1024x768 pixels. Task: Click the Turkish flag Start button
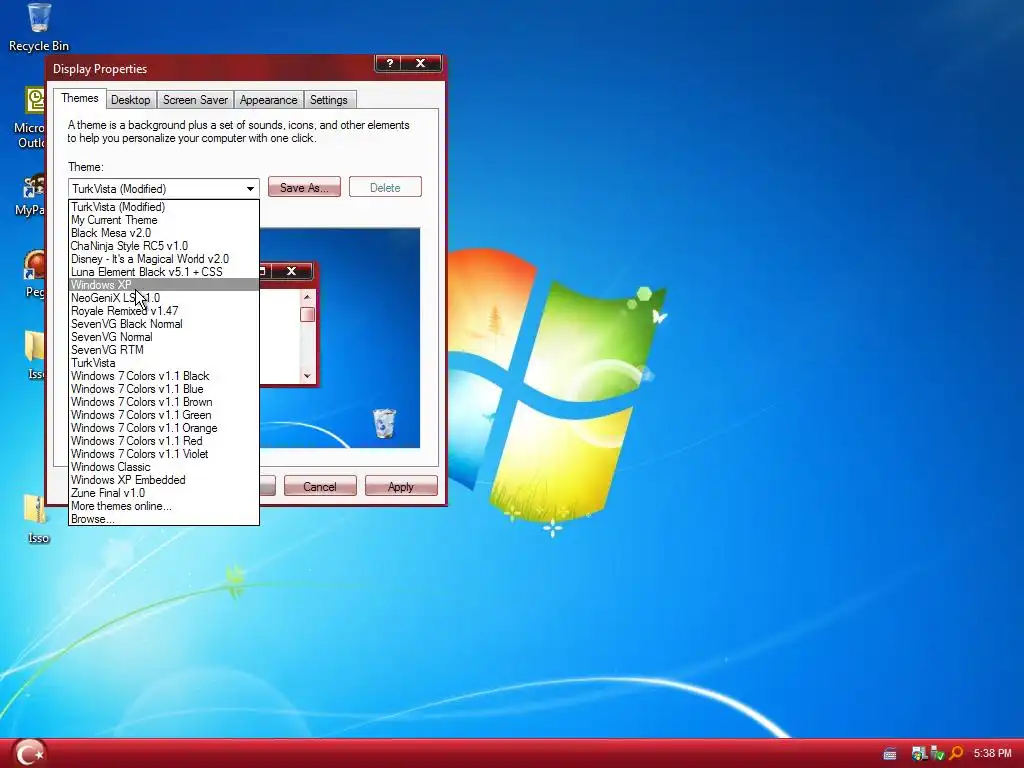point(29,753)
